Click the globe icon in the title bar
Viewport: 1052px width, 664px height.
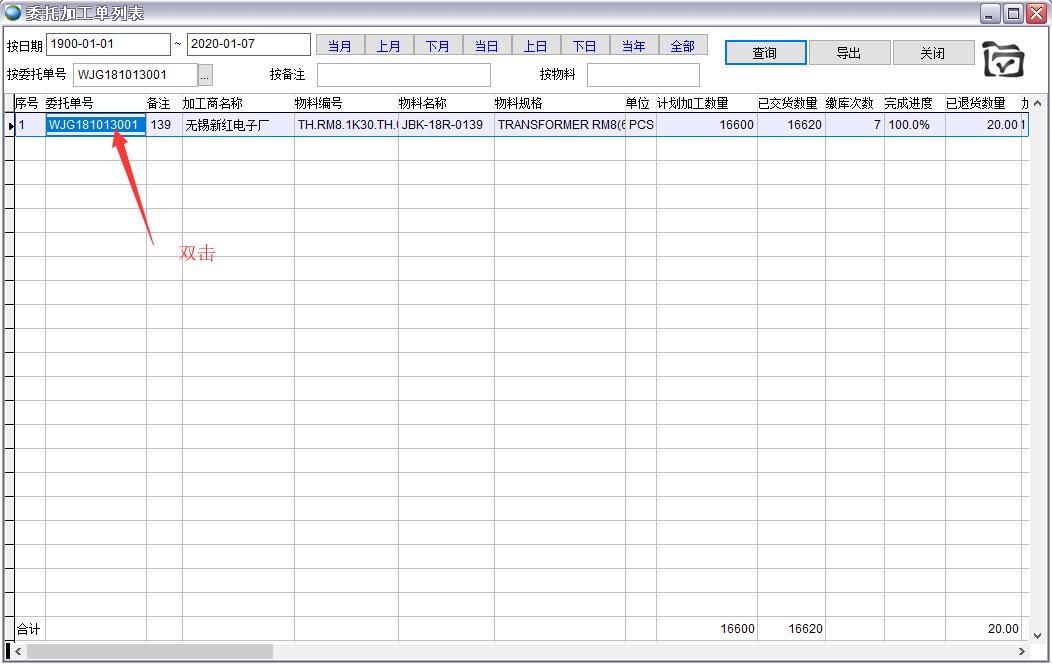(x=13, y=13)
